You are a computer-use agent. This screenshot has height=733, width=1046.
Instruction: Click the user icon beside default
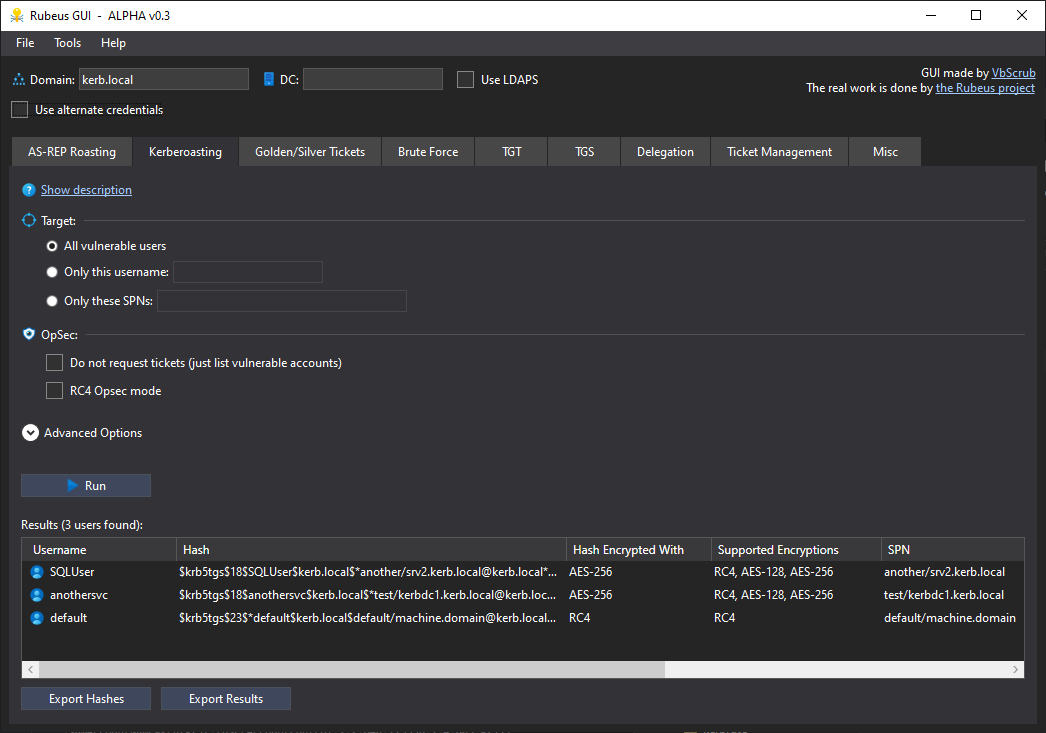pos(37,618)
